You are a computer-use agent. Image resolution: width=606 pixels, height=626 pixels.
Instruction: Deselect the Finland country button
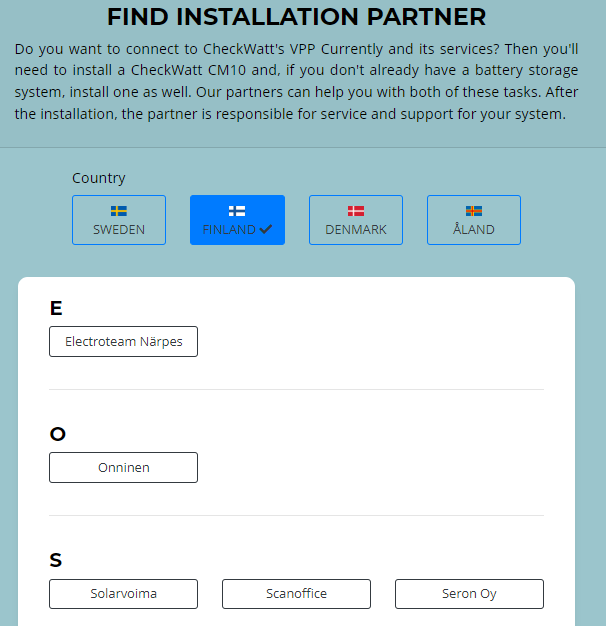(x=238, y=220)
